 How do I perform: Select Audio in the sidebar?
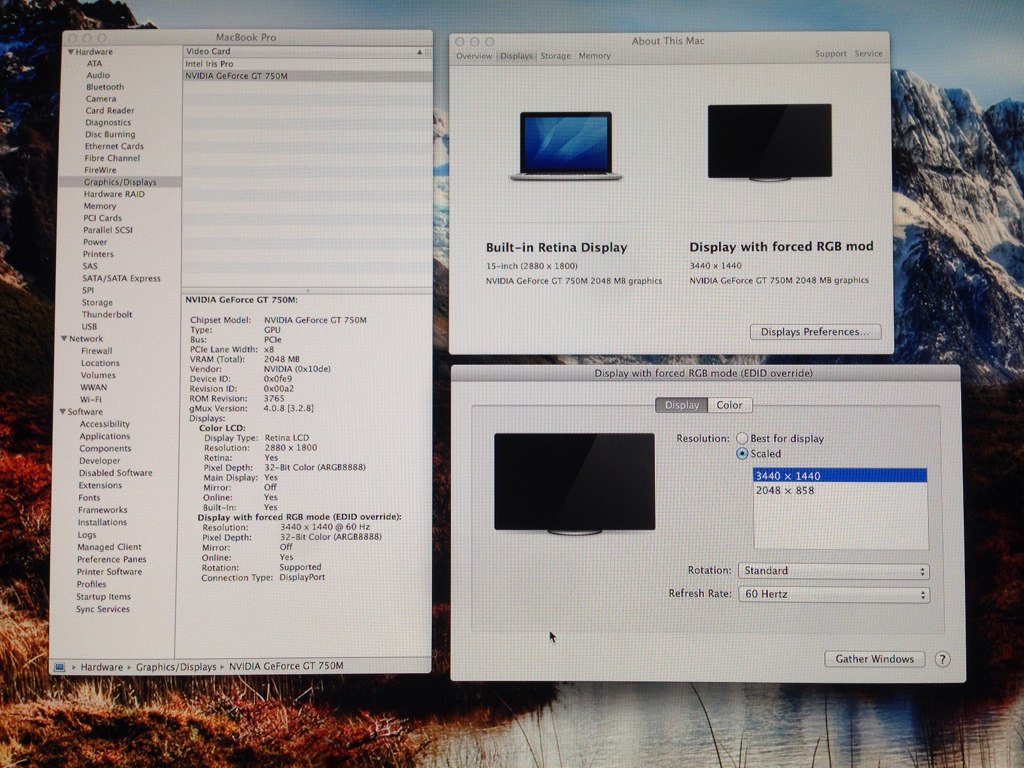(98, 75)
